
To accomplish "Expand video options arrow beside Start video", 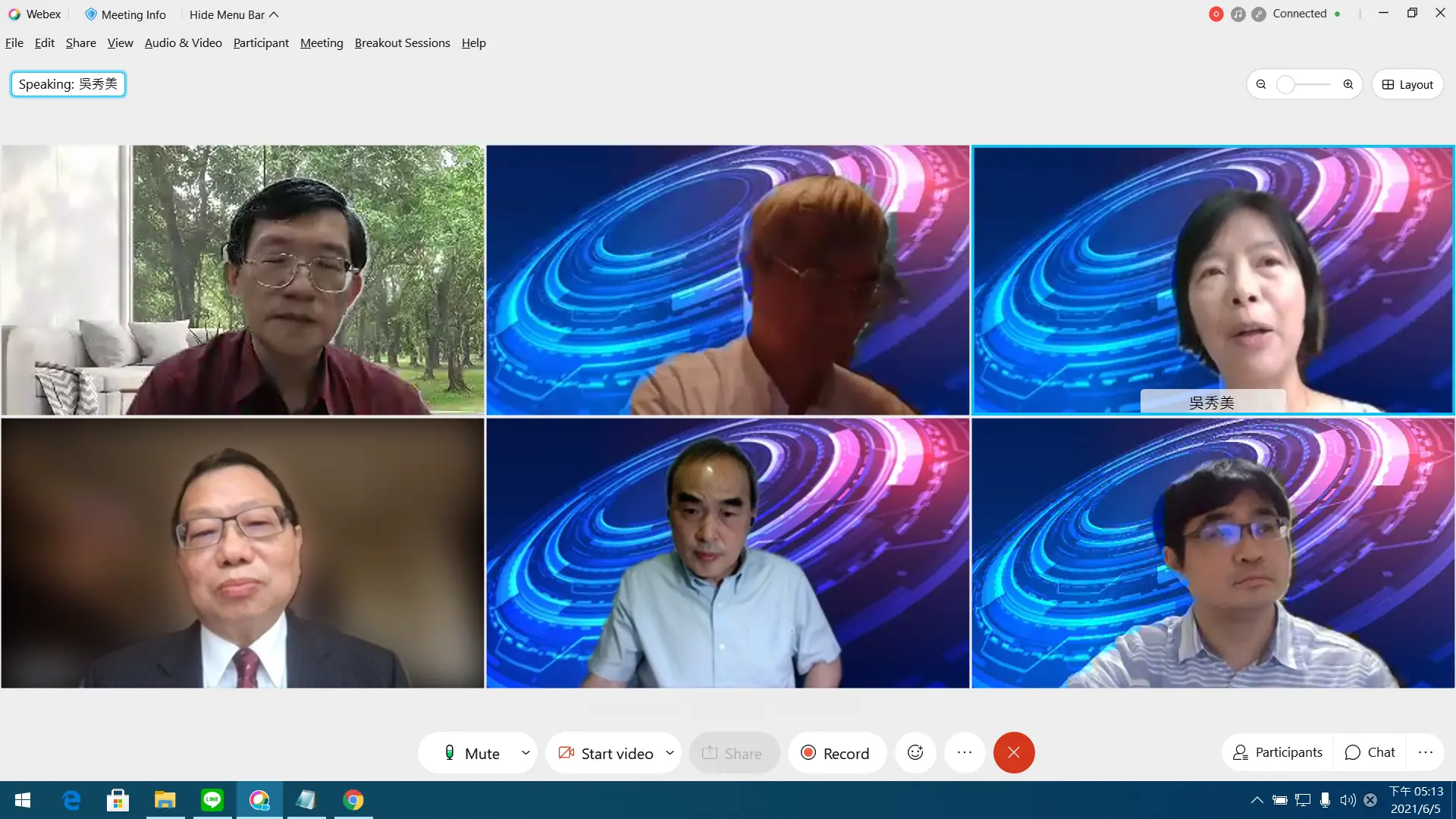I will [x=670, y=753].
